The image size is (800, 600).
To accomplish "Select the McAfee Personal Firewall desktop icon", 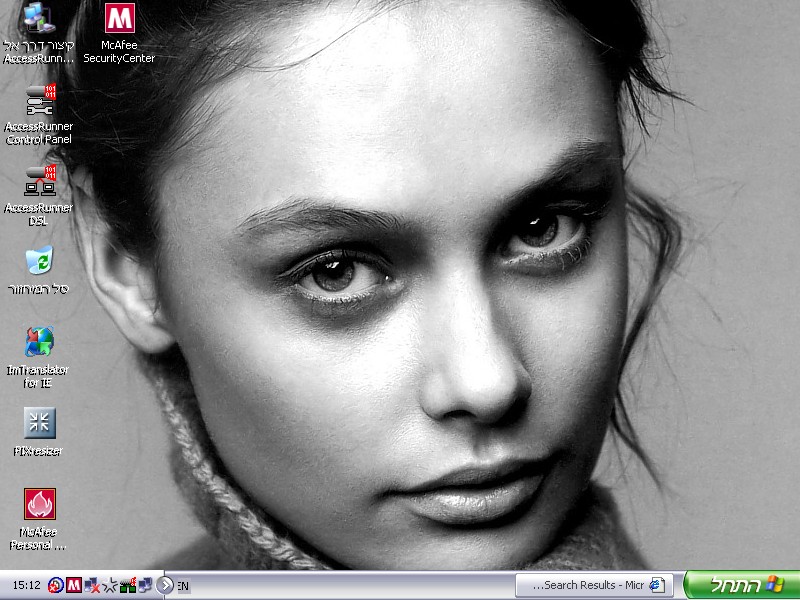I will (39, 504).
